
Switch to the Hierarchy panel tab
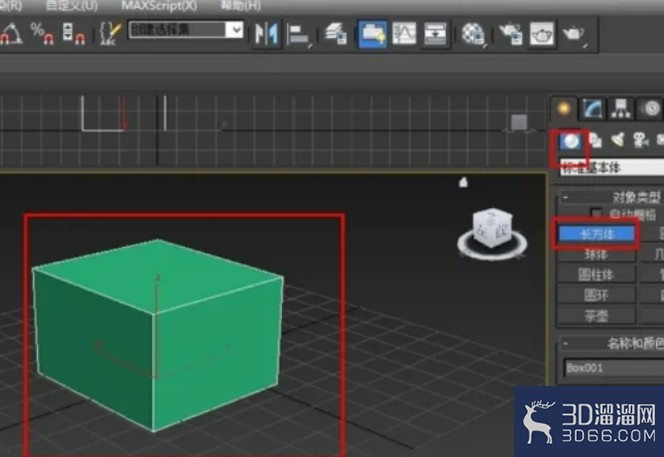click(x=620, y=109)
